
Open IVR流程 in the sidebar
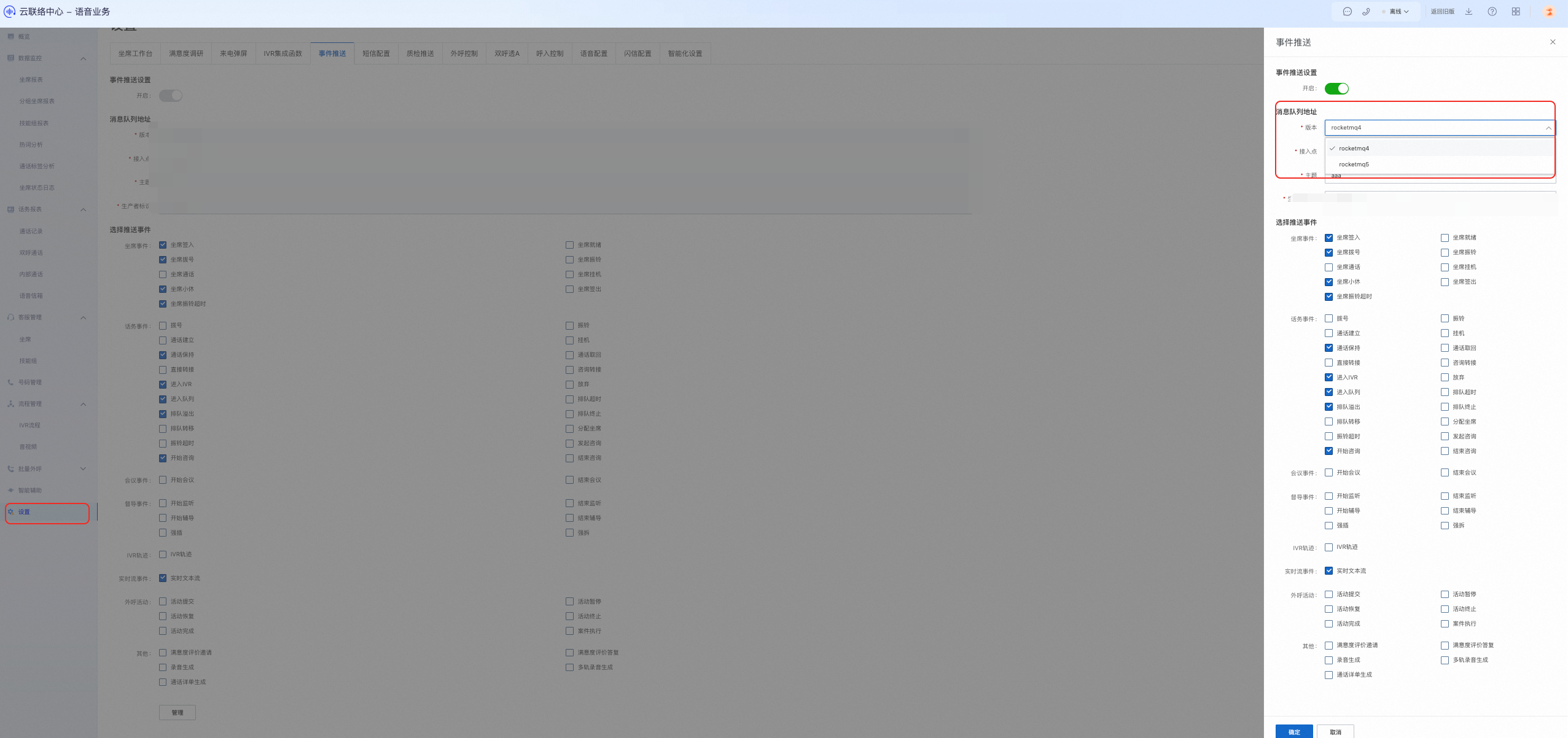29,425
